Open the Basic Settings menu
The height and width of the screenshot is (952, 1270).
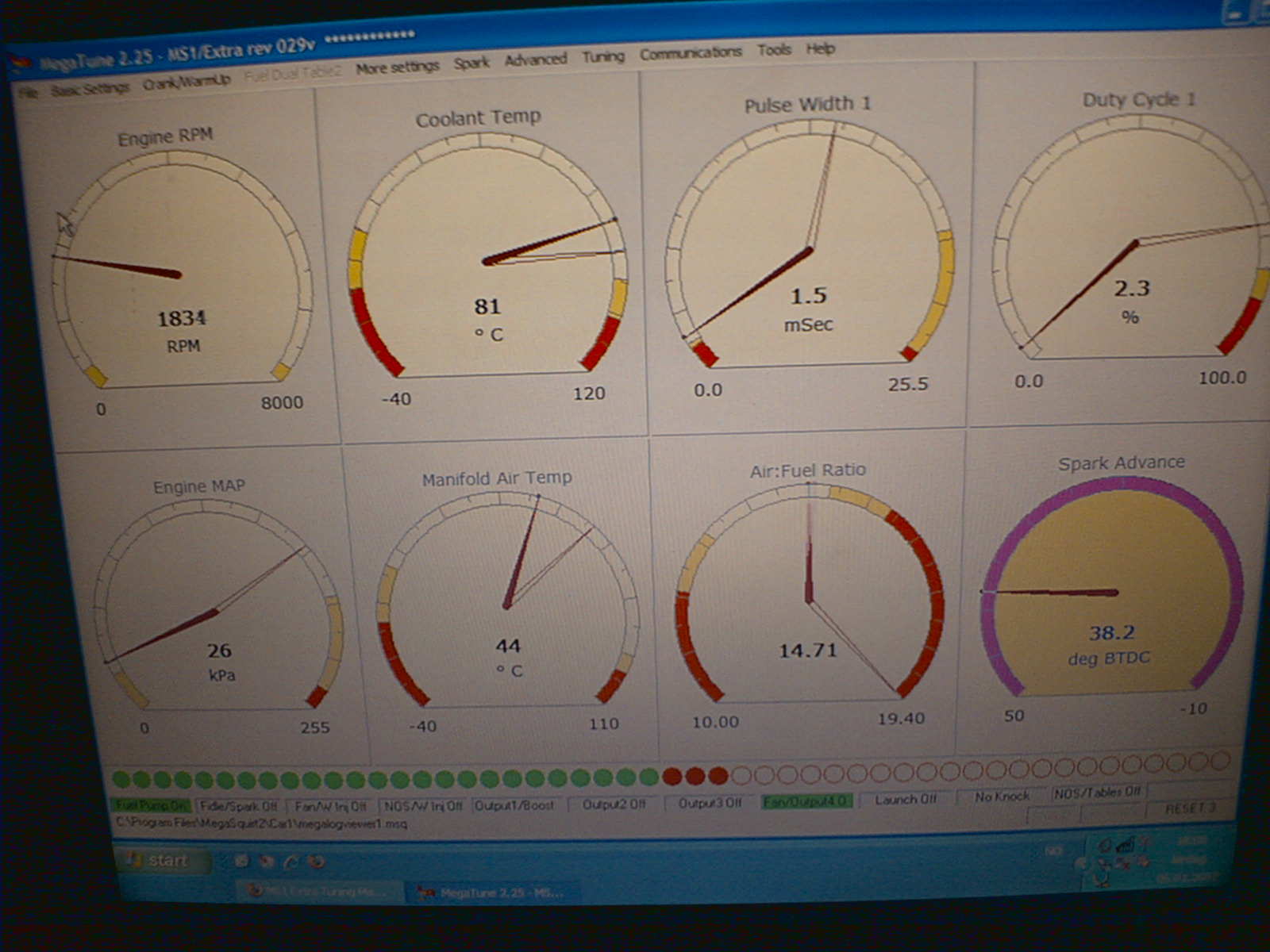[x=89, y=89]
